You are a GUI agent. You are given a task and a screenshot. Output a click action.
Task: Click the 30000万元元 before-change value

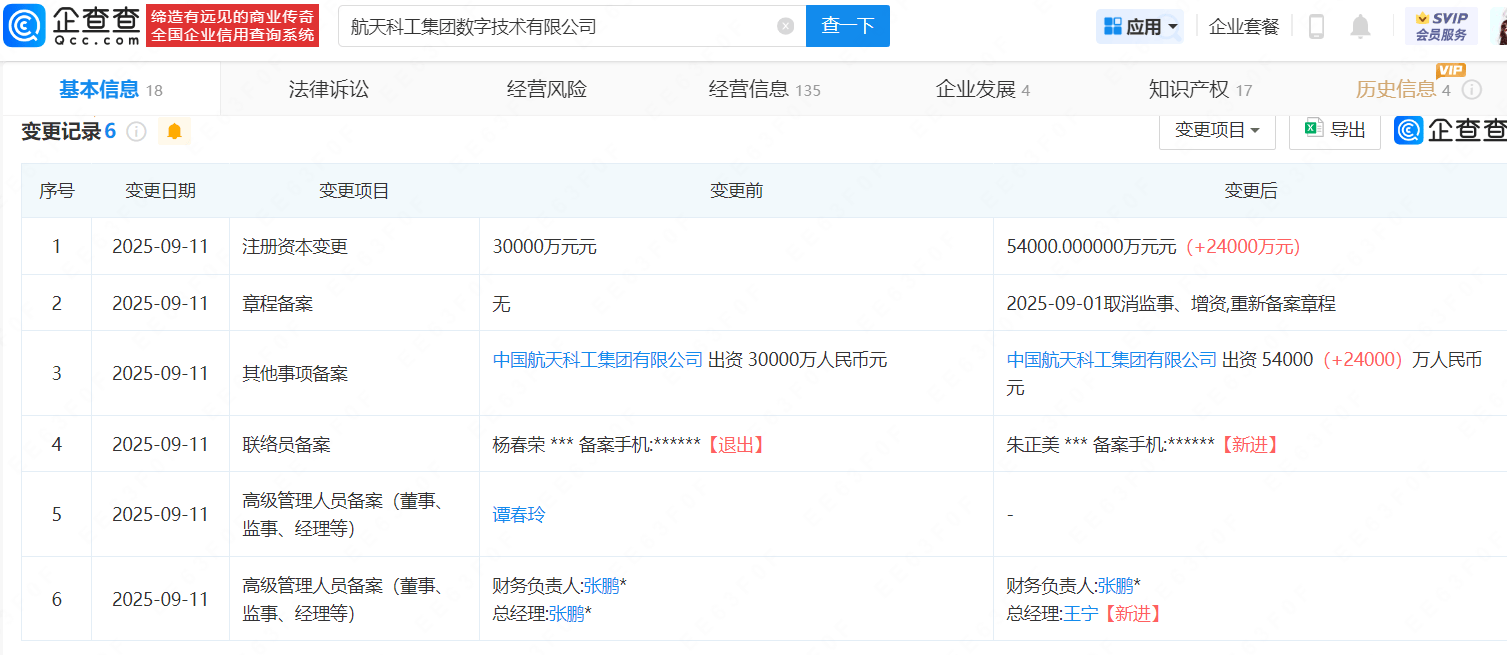click(545, 246)
